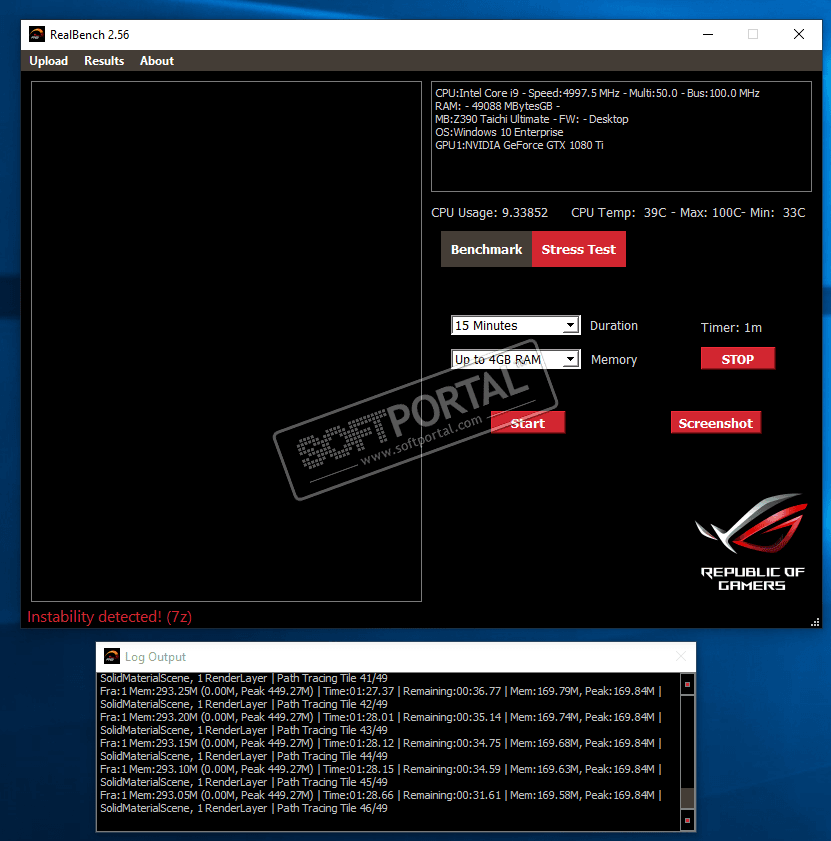This screenshot has width=831, height=841.
Task: Stop the running stress test
Action: point(737,359)
